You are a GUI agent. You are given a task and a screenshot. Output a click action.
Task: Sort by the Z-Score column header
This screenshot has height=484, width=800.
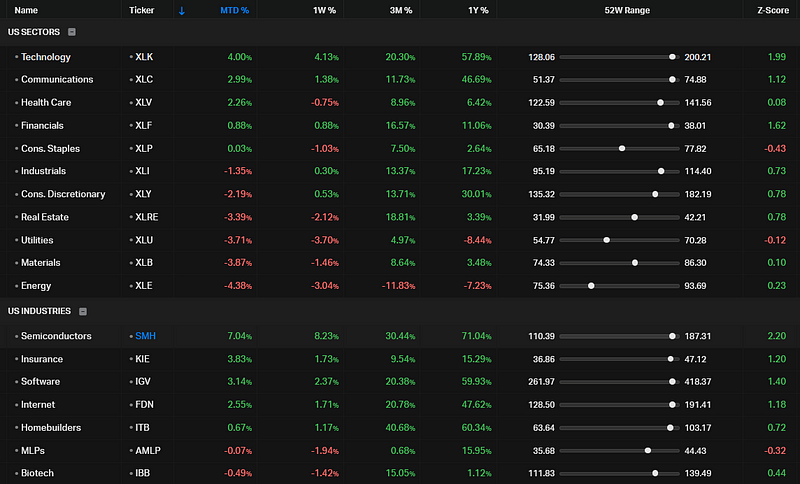coord(773,10)
